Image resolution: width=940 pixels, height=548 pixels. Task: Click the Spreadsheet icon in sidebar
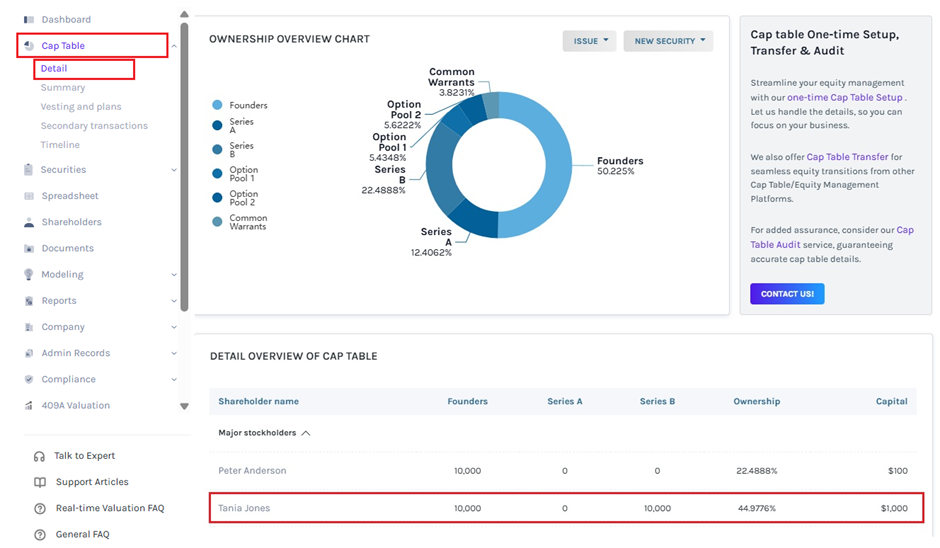tap(28, 196)
